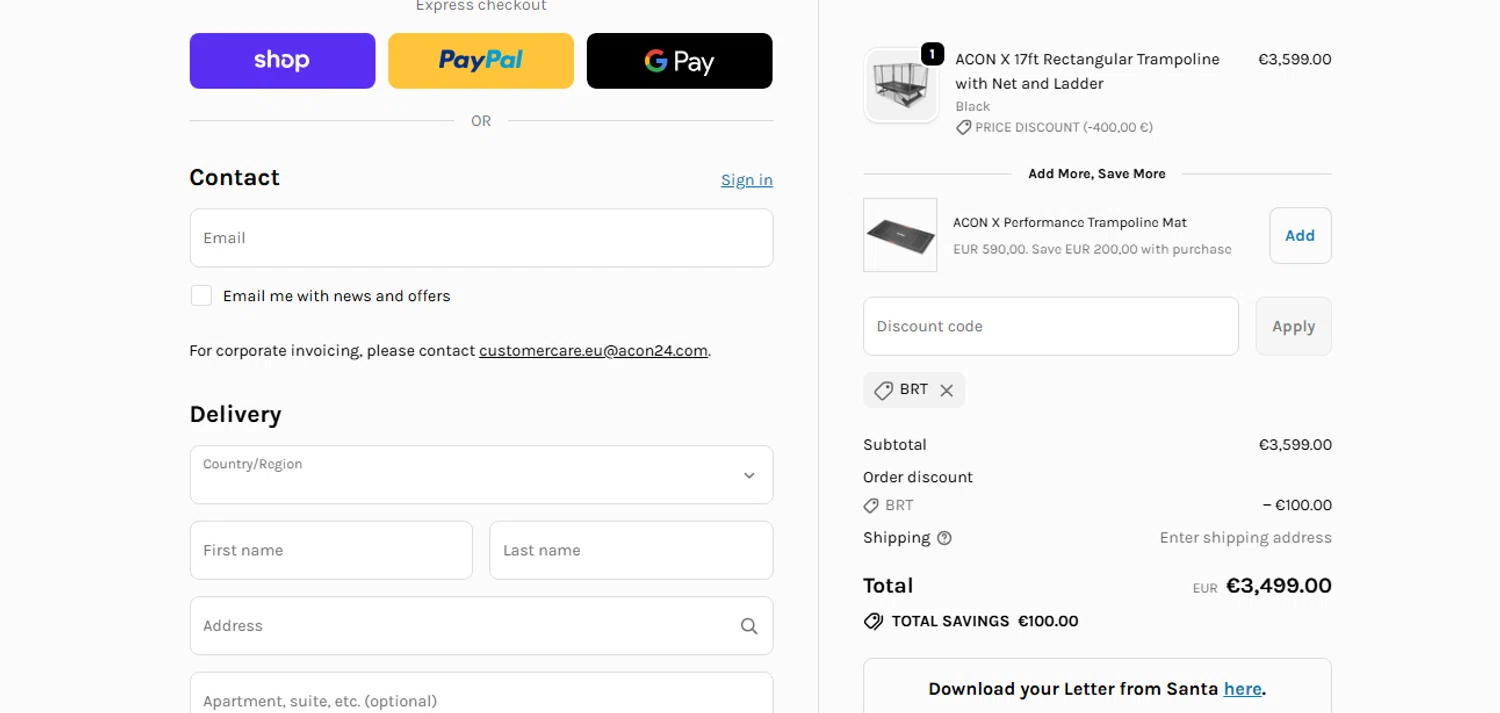Click the total savings tag icon
This screenshot has width=1500, height=713.
[x=873, y=621]
